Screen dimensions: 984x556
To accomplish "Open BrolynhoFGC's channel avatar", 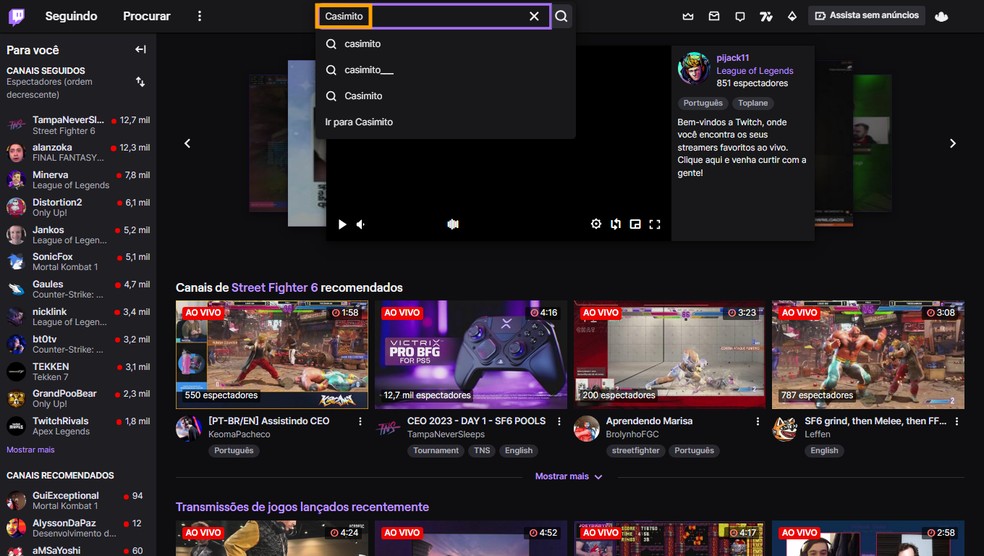I will (x=586, y=429).
